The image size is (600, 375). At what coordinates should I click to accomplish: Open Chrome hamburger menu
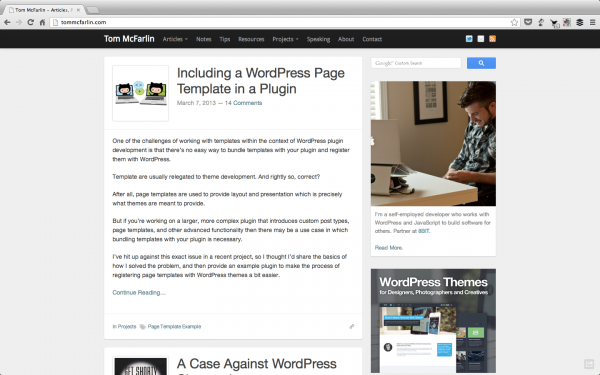point(592,23)
